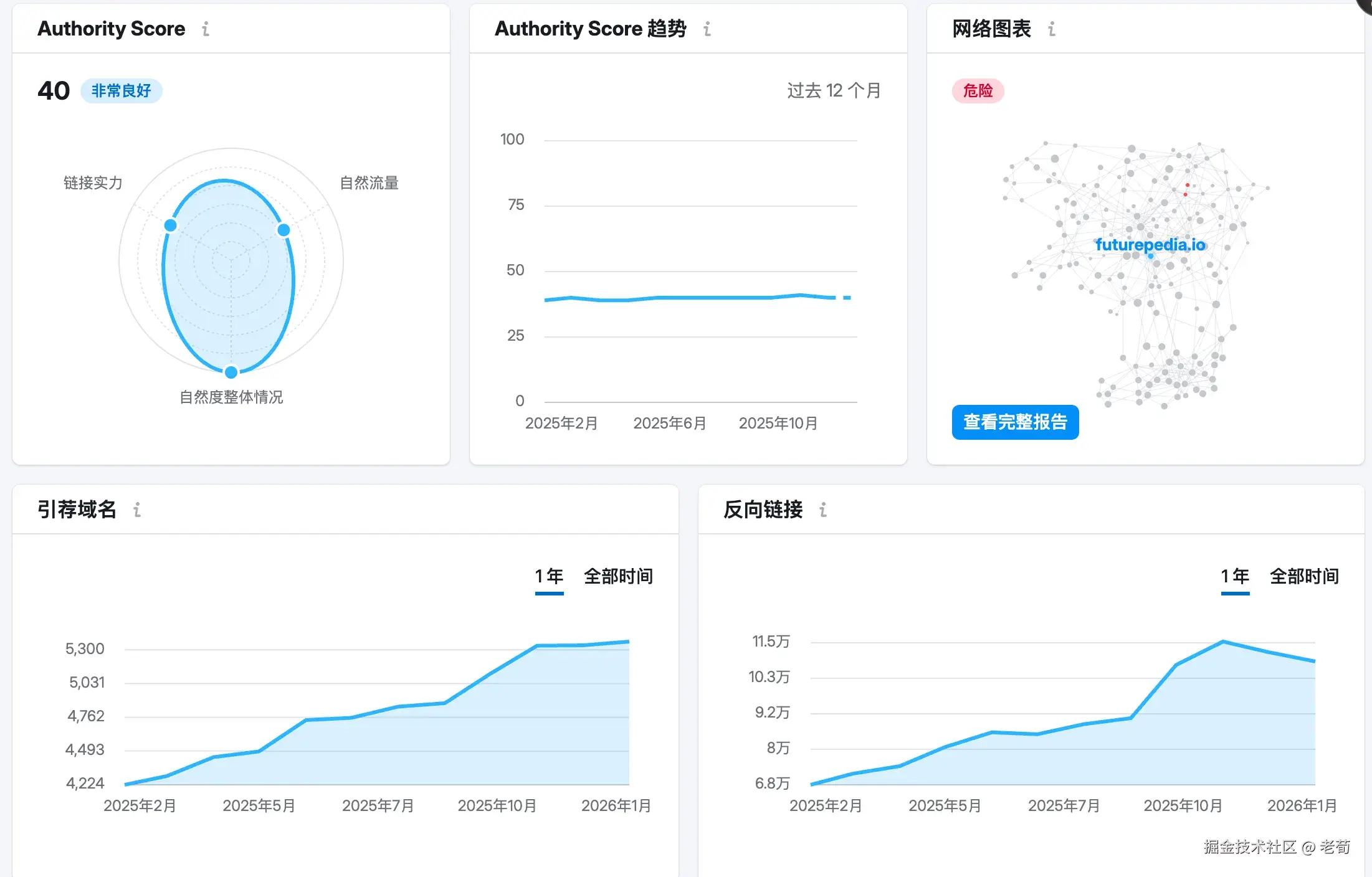This screenshot has width=1372, height=877.
Task: Click the 自然度整体情况 point on radar chart
Action: (x=231, y=372)
